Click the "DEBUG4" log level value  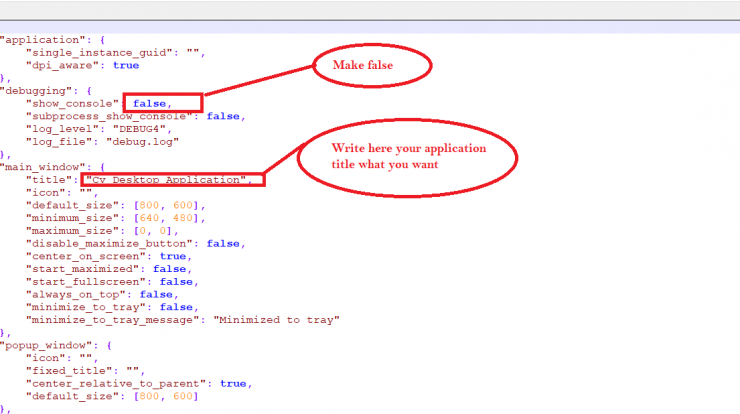click(139, 129)
